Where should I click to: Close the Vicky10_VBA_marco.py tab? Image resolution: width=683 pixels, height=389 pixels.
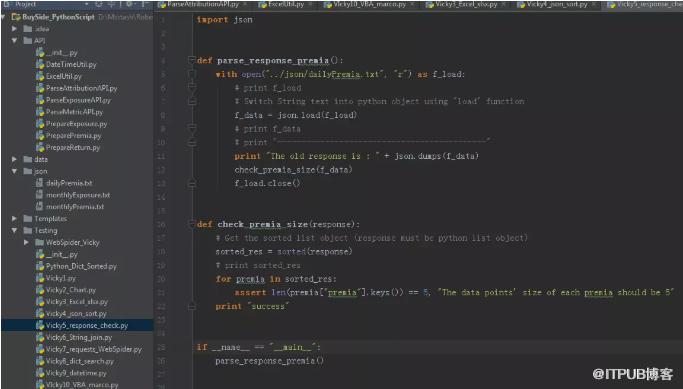[412, 4]
